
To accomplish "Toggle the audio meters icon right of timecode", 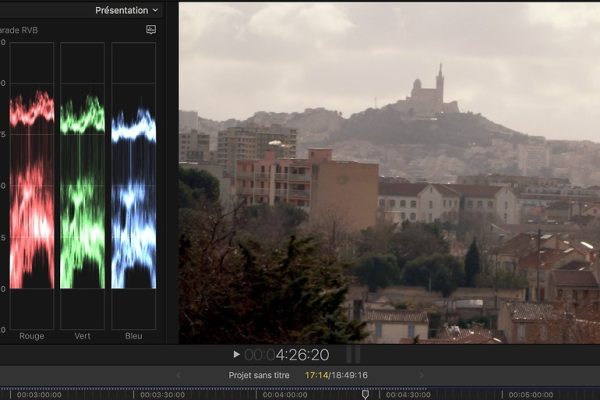I will tap(353, 355).
